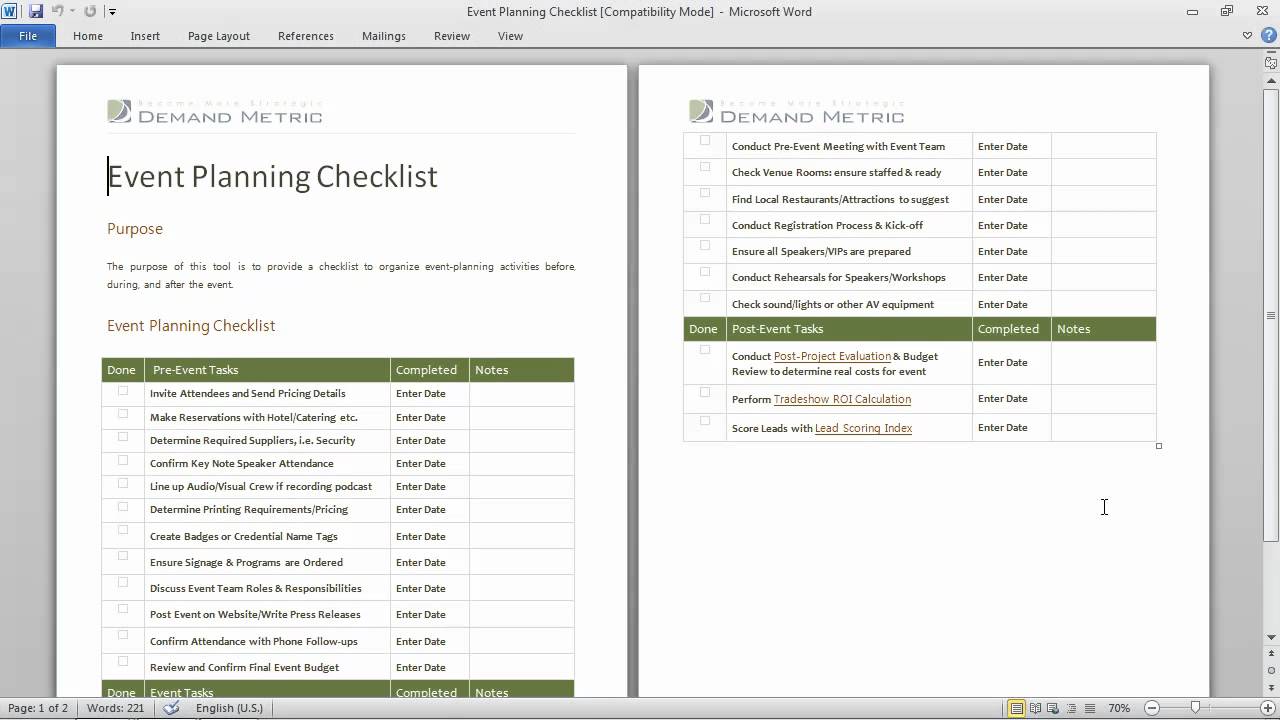Check the Determine Required Suppliers box
This screenshot has height=720, width=1280.
click(x=123, y=437)
